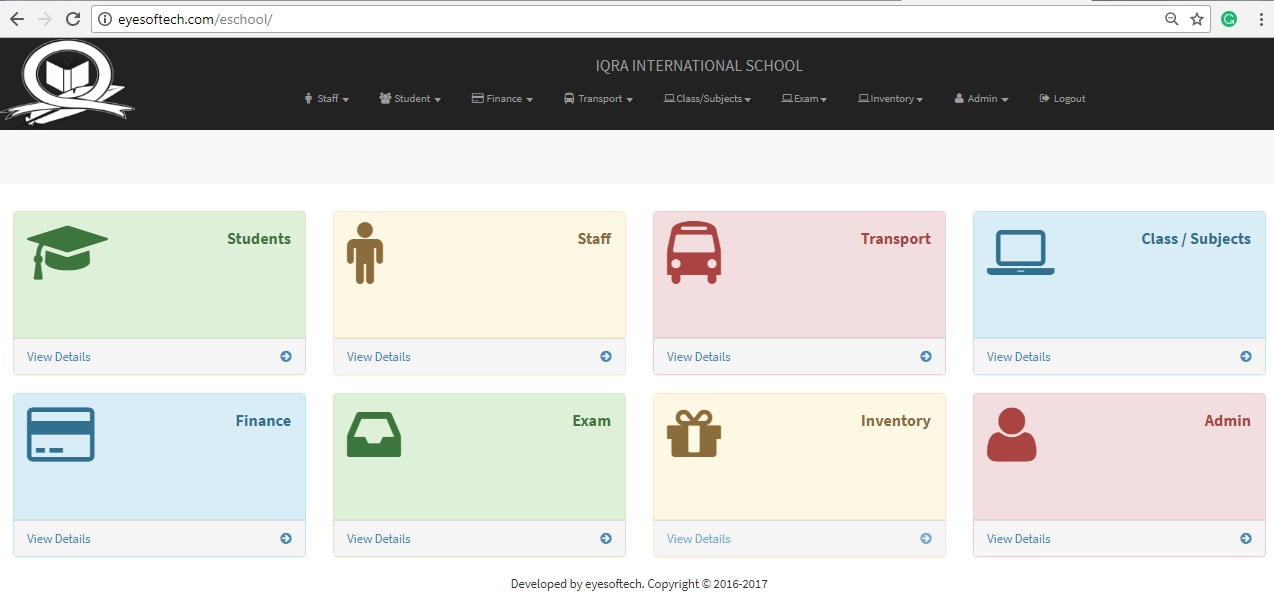The width and height of the screenshot is (1274, 598).
Task: Click the Admin card title
Action: pyautogui.click(x=1228, y=421)
